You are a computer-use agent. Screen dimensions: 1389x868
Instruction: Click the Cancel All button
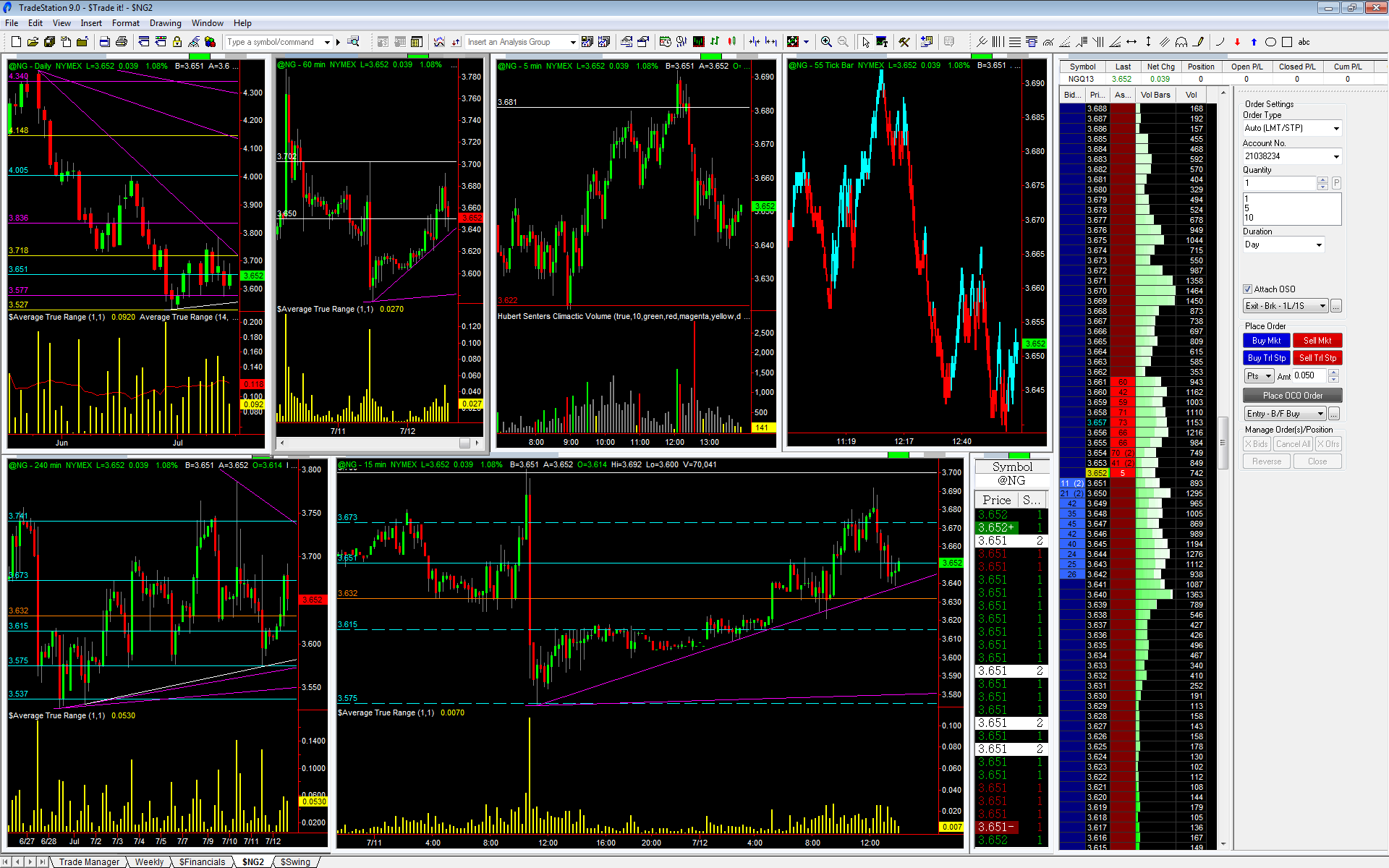[x=1293, y=444]
